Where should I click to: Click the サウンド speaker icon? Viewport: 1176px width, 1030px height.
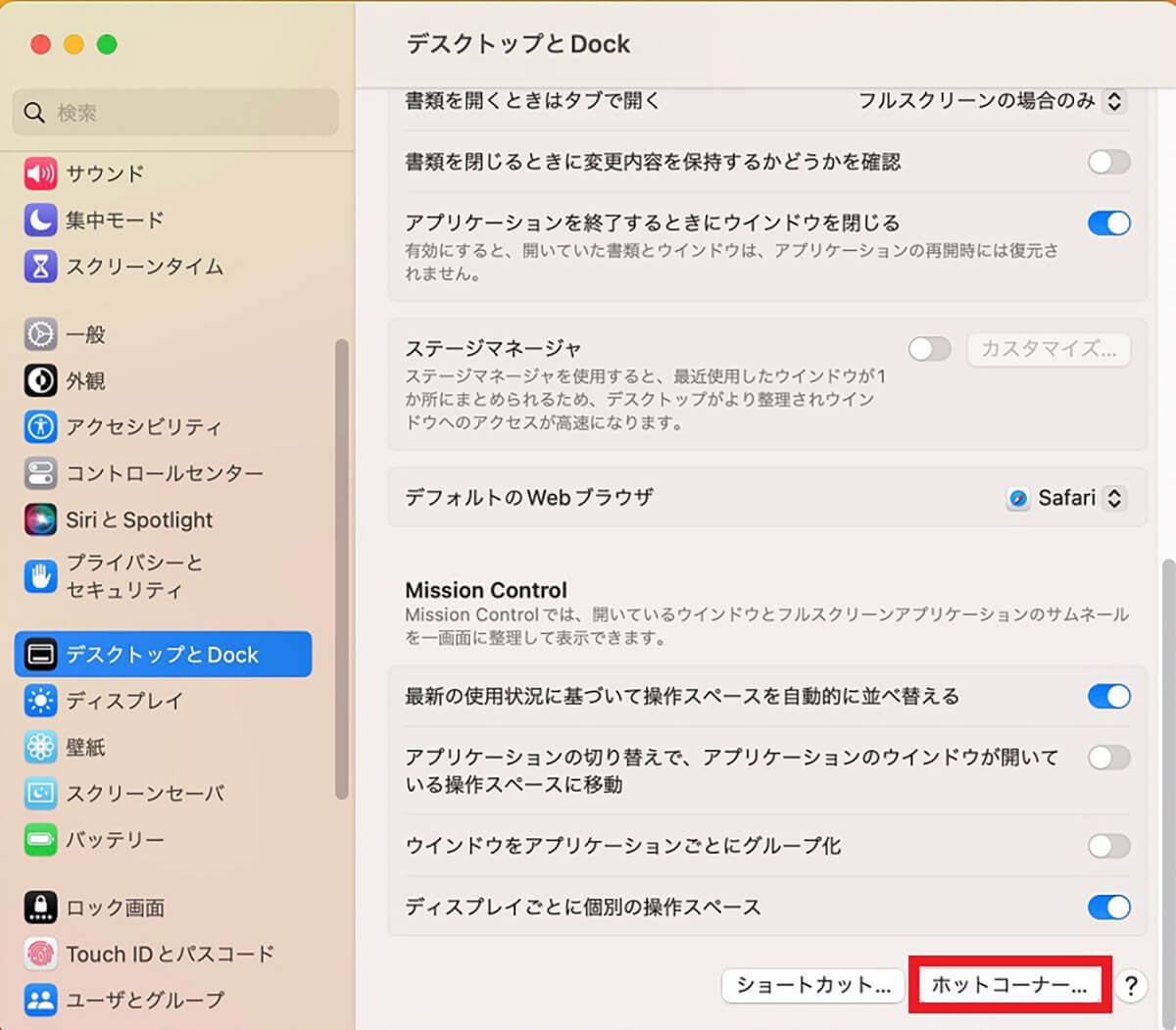tap(40, 173)
